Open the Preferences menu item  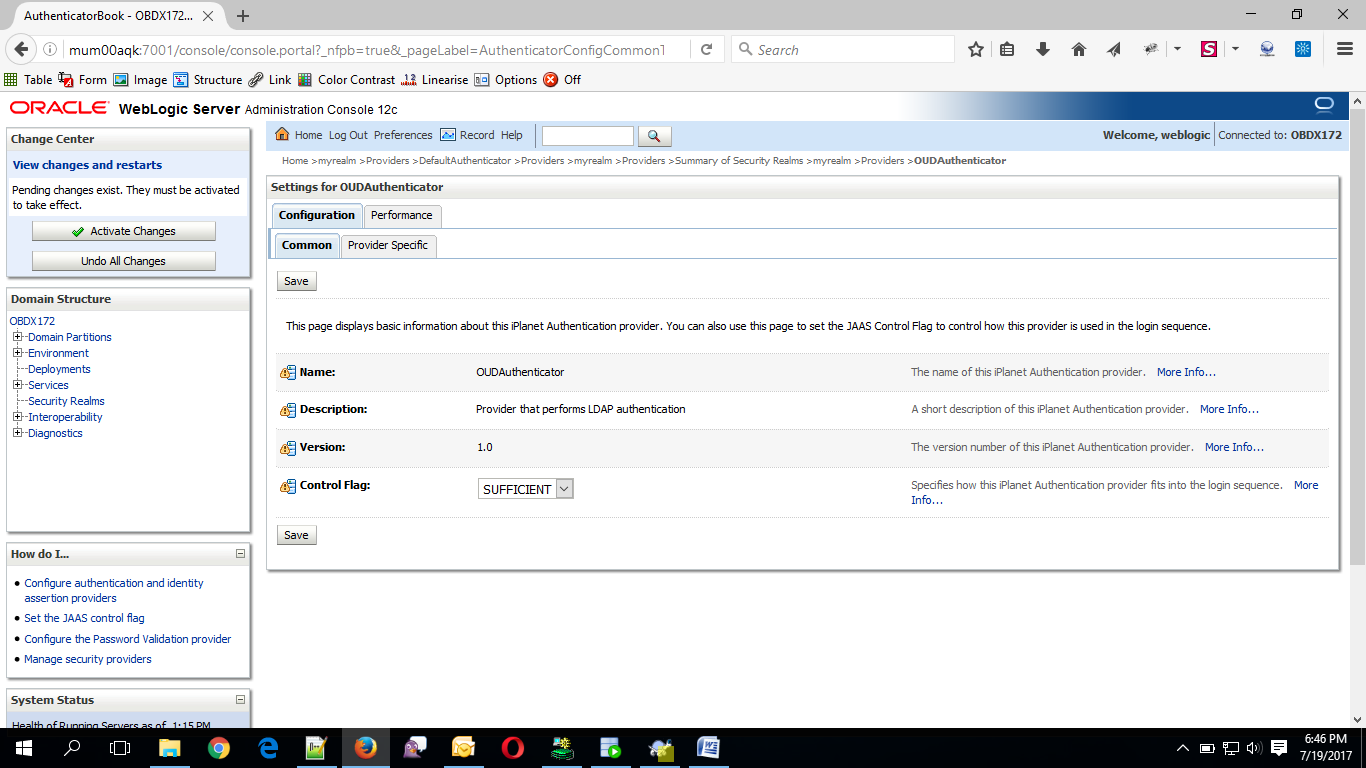pos(403,135)
